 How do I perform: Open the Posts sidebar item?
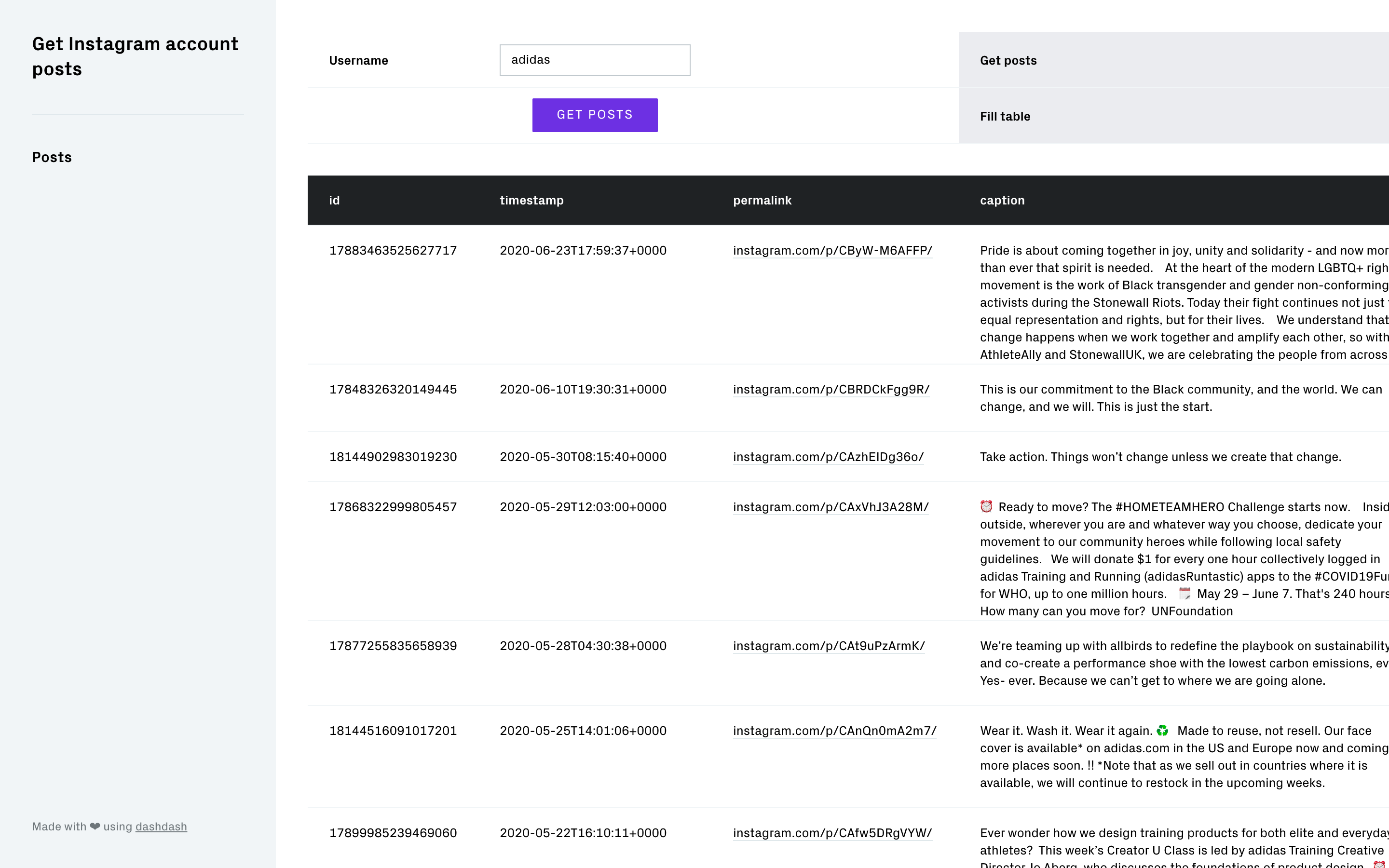pyautogui.click(x=52, y=157)
